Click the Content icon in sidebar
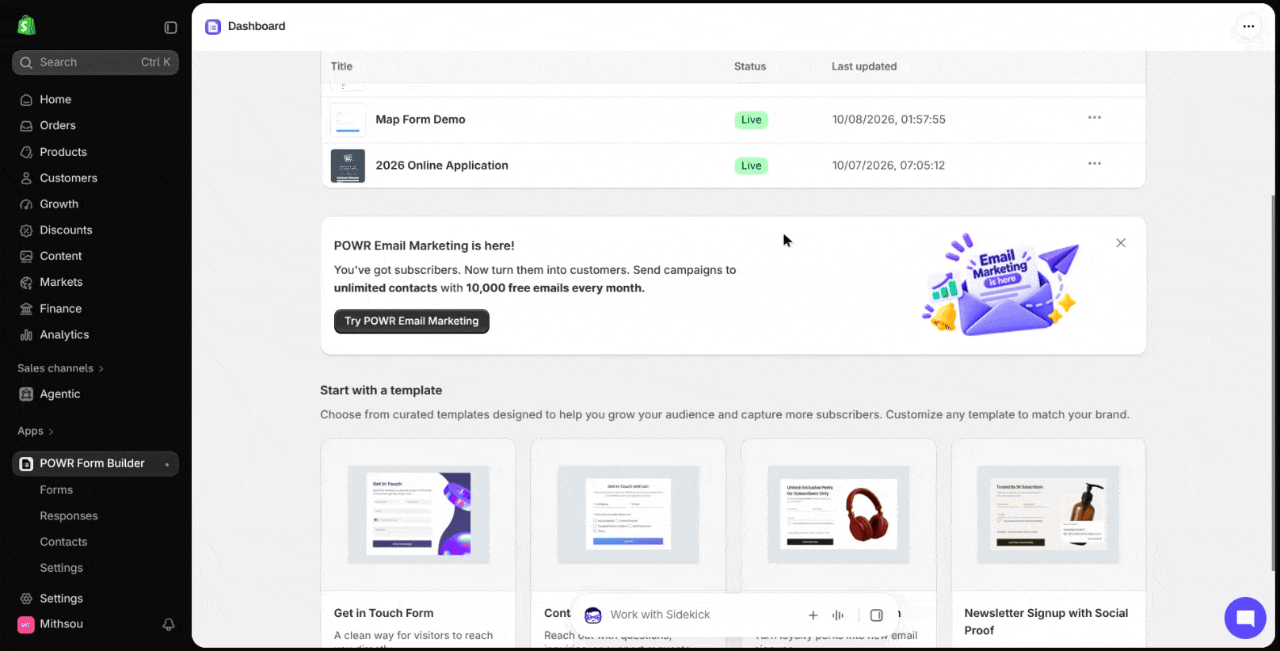 click(26, 256)
